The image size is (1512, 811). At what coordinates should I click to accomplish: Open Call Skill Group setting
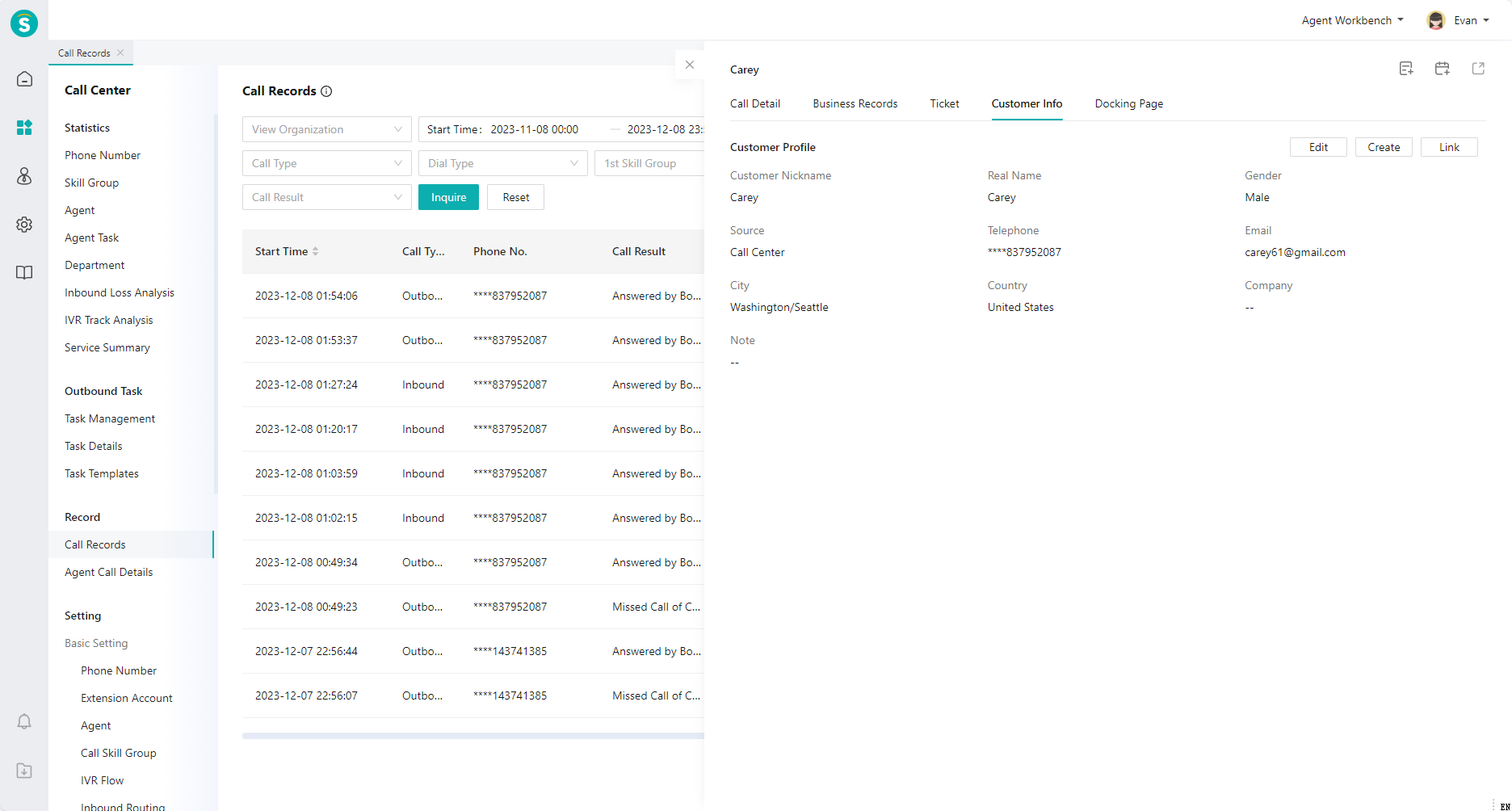[119, 753]
